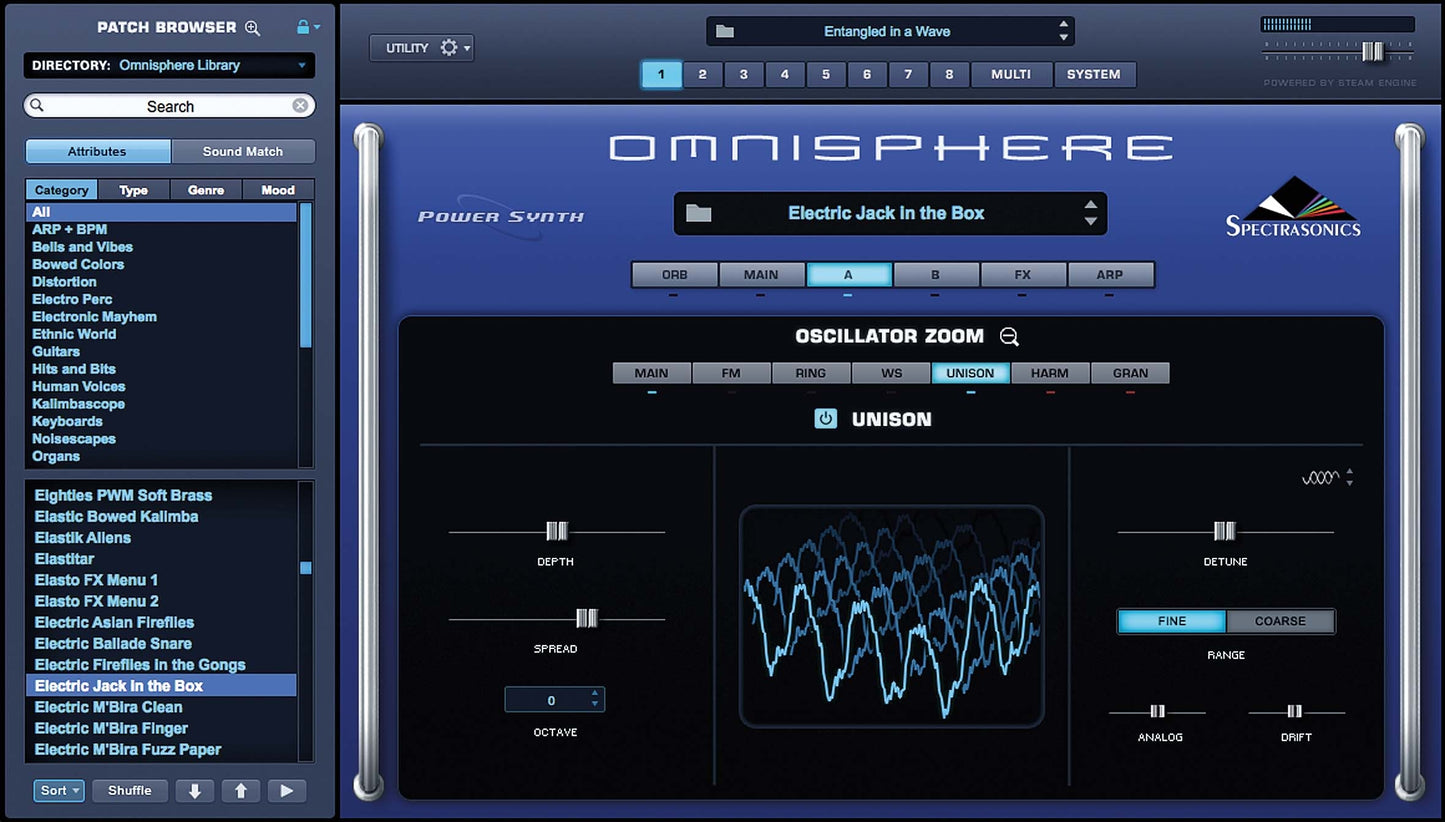Viewport: 1445px width, 822px height.
Task: Click the clear search X icon
Action: (x=300, y=106)
